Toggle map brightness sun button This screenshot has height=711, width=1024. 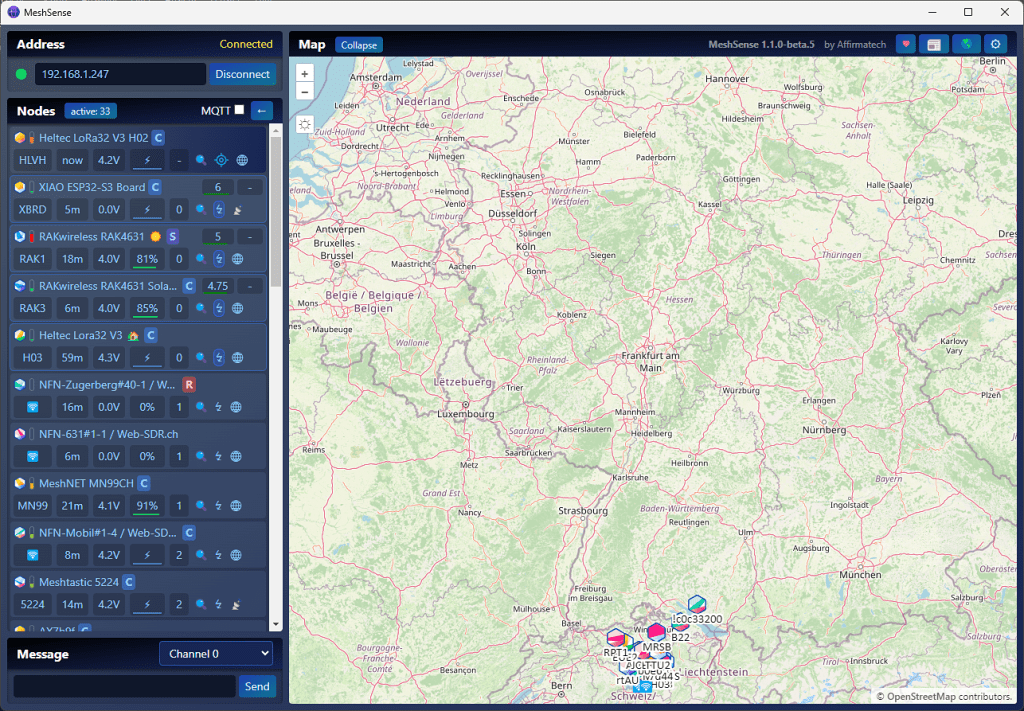[305, 125]
